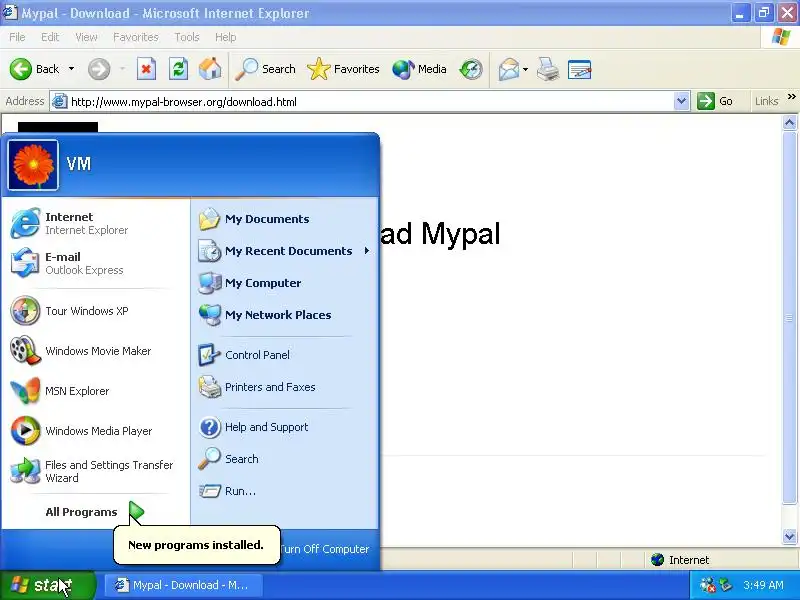Refresh the page with green arrows icon

tap(178, 69)
